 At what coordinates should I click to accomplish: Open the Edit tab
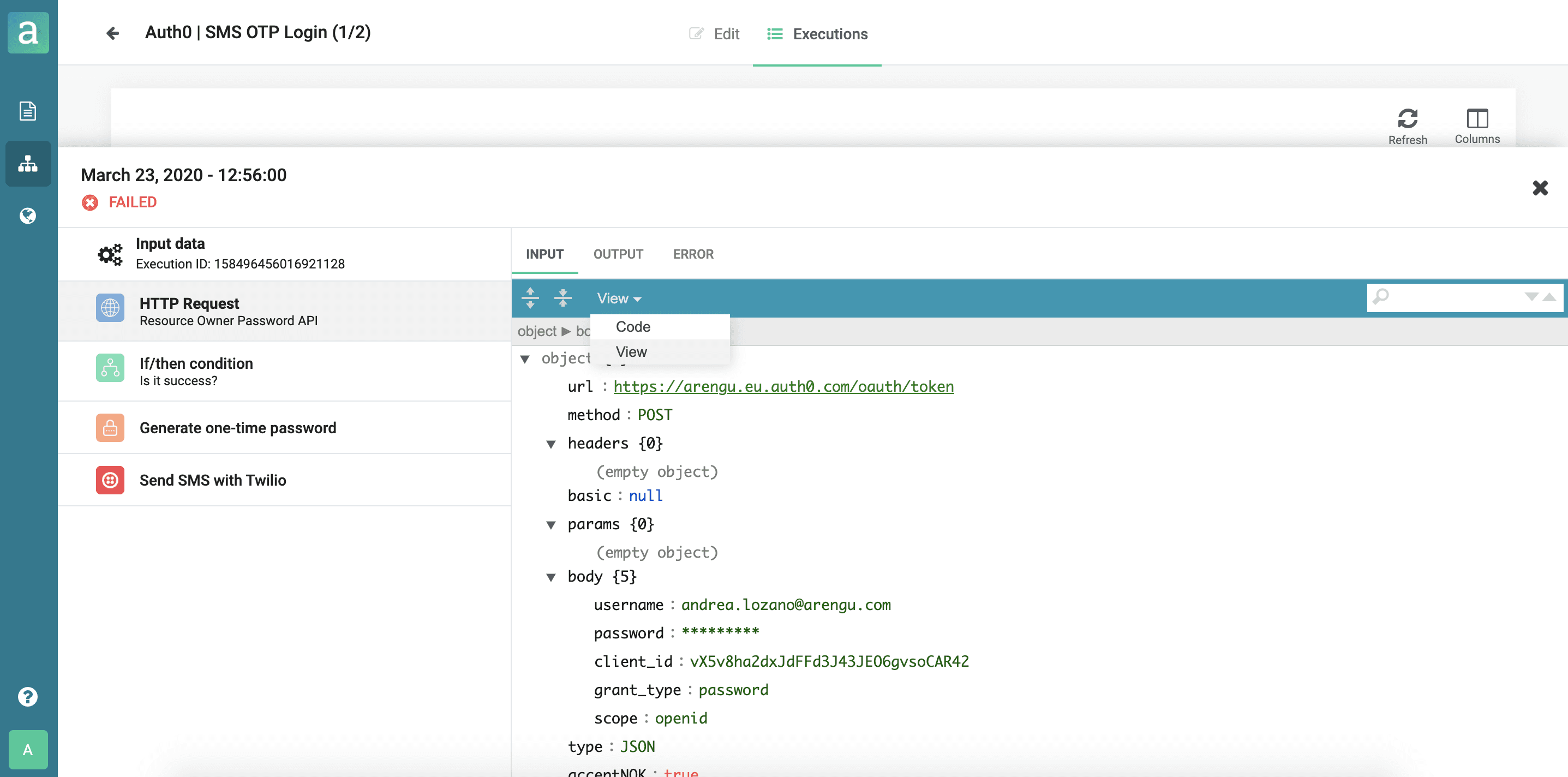pos(714,33)
